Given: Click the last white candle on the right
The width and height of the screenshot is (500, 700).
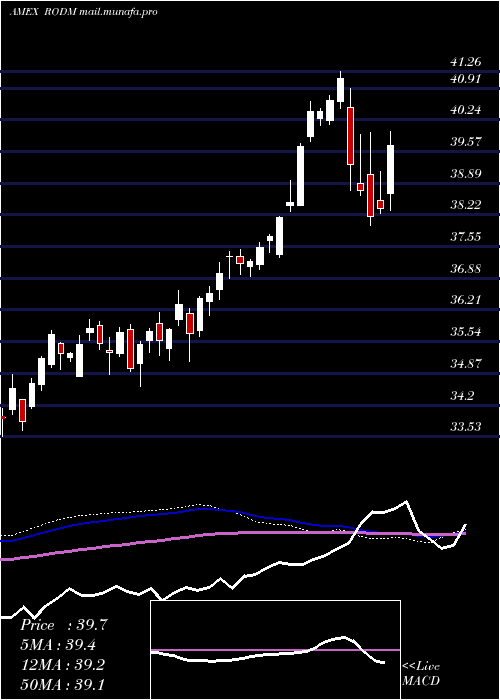Looking at the screenshot, I should point(391,170).
